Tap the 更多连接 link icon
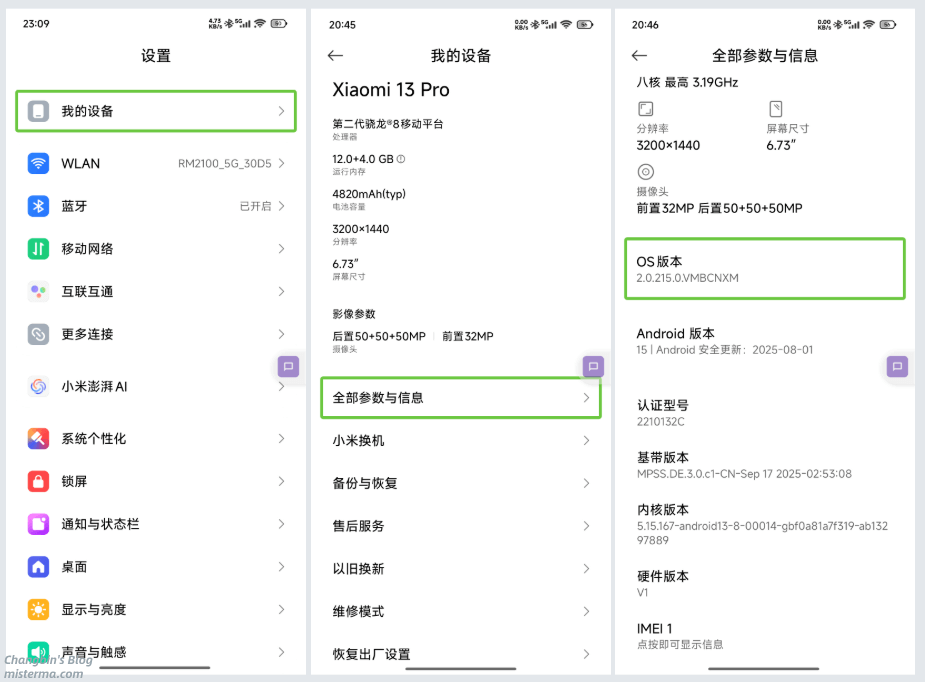 point(38,334)
